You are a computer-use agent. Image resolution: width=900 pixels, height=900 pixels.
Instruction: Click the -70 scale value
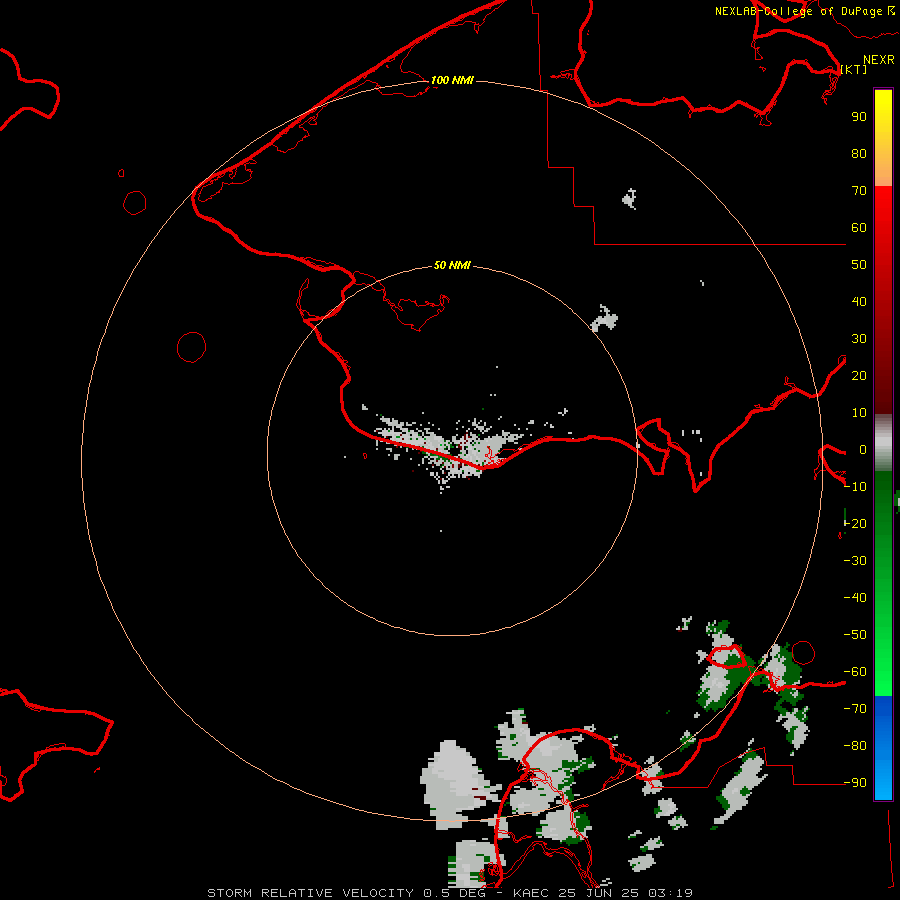pos(855,709)
